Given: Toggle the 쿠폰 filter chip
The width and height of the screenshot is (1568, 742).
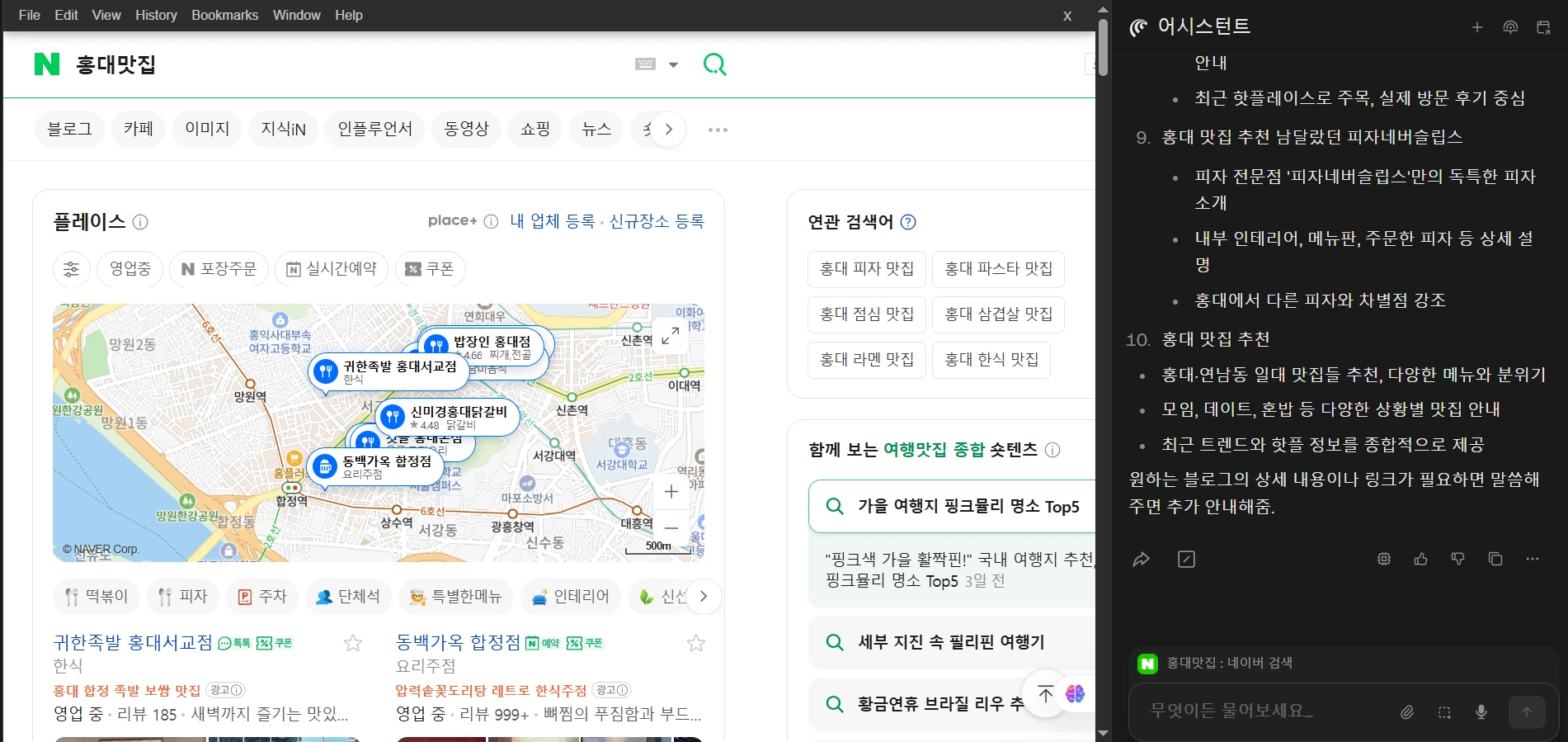Looking at the screenshot, I should click(431, 269).
